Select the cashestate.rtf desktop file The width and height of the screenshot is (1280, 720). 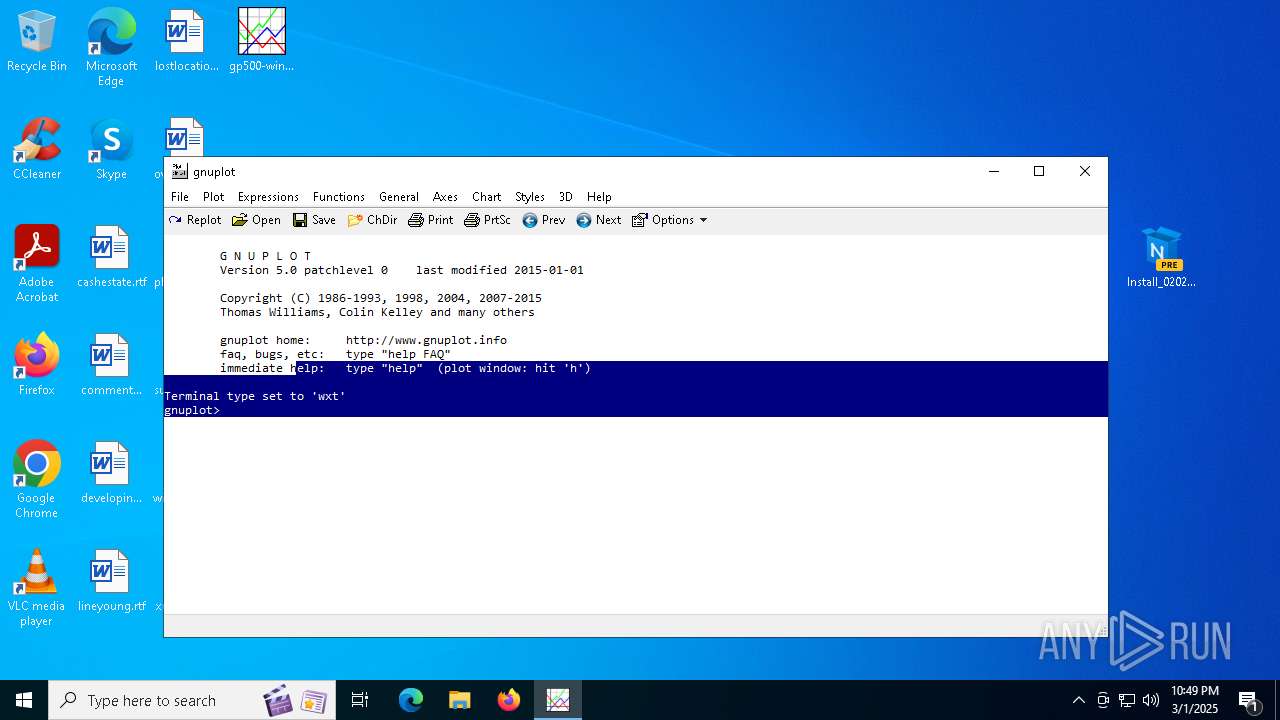click(111, 257)
